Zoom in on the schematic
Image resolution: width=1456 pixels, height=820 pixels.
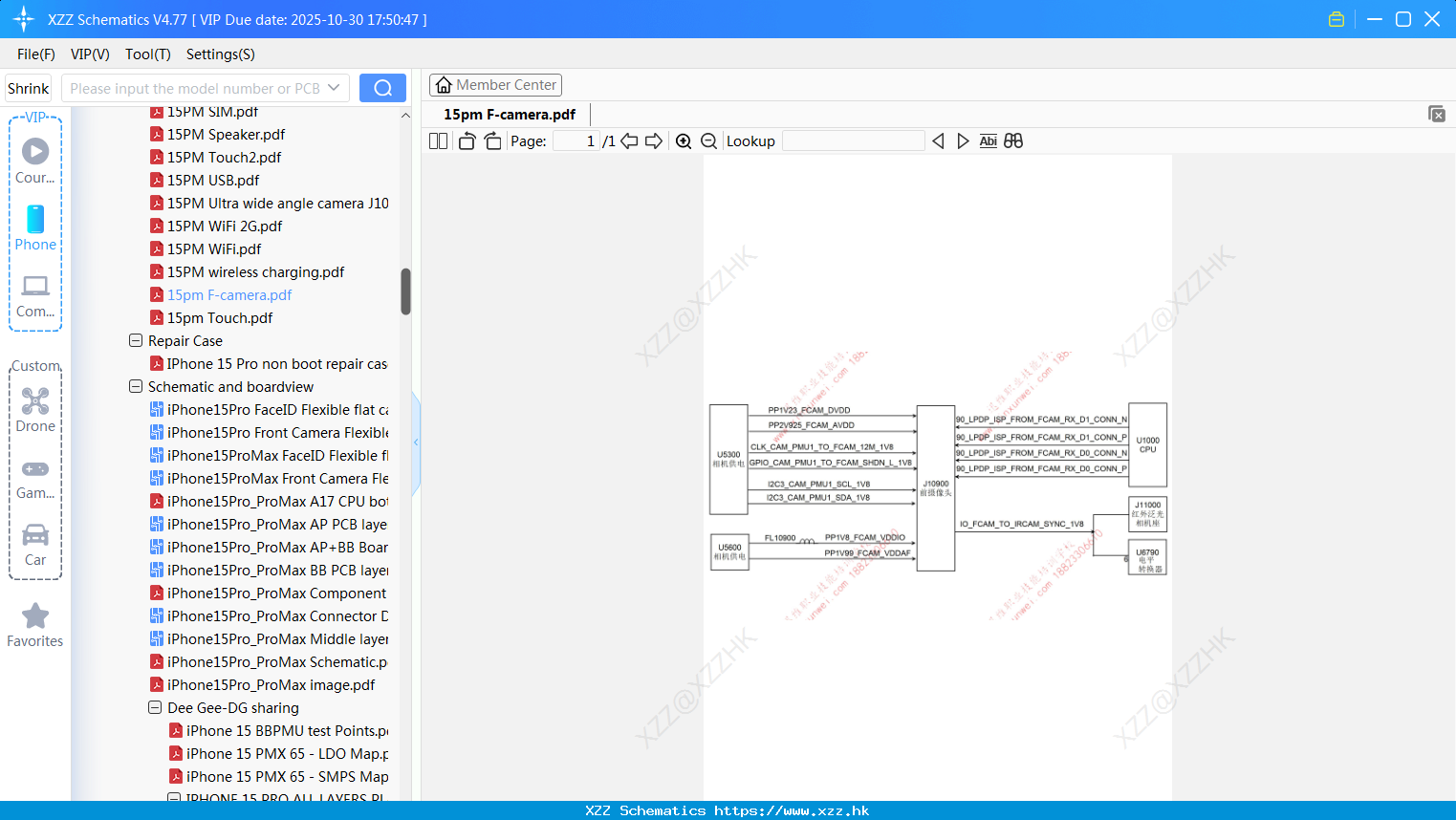tap(684, 140)
